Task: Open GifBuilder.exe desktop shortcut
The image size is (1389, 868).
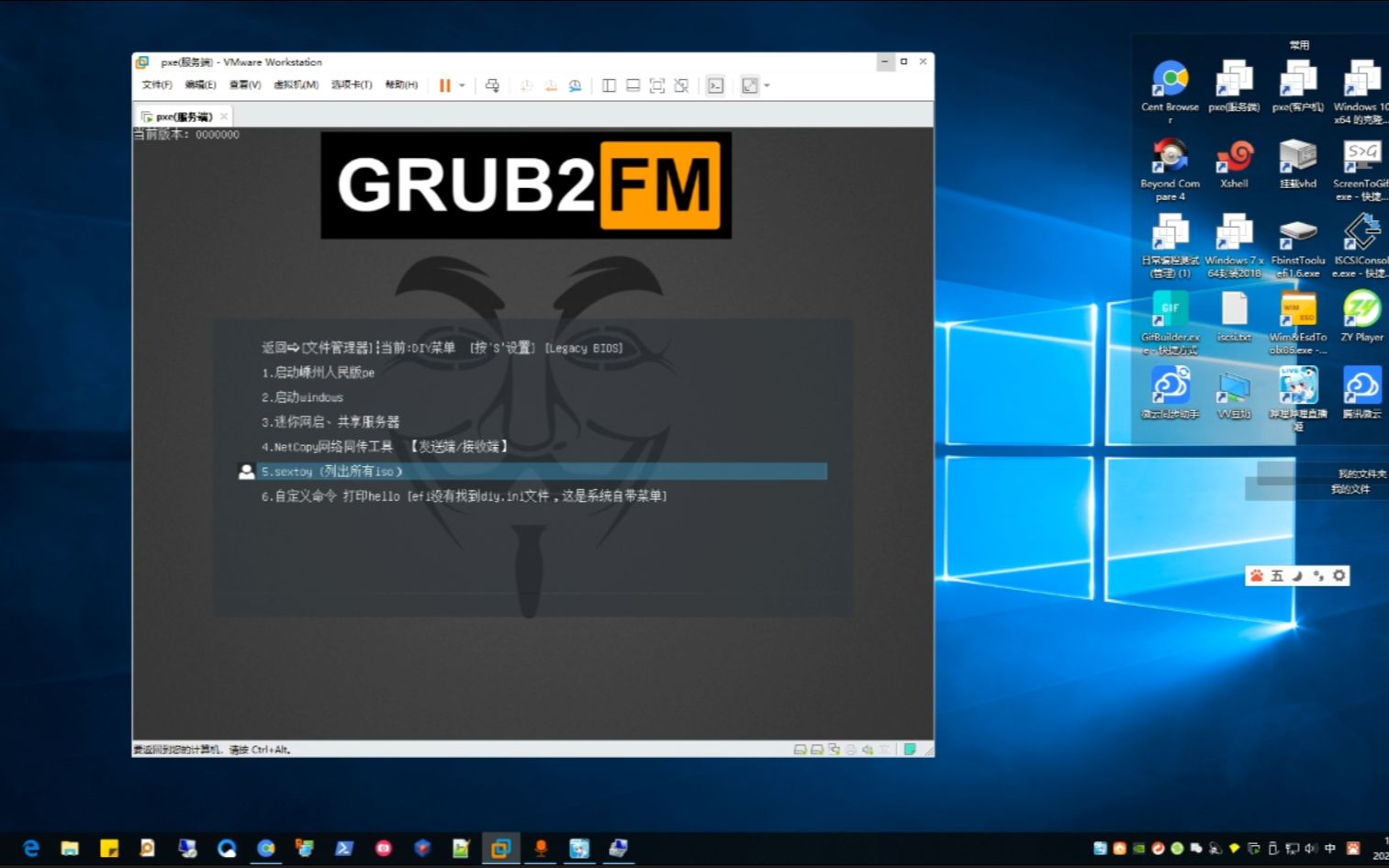Action: (1171, 323)
